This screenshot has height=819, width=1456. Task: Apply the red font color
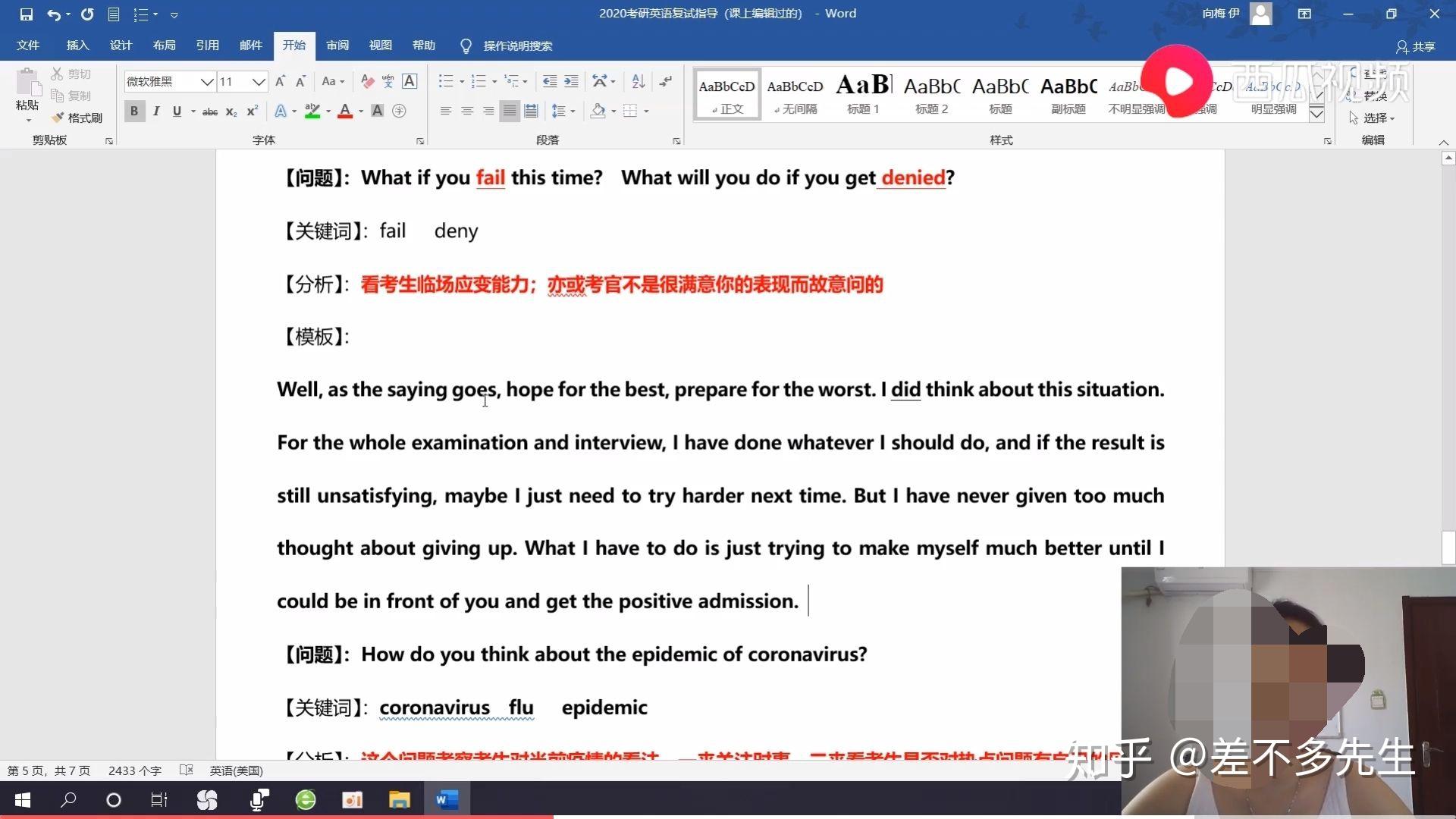click(x=345, y=111)
